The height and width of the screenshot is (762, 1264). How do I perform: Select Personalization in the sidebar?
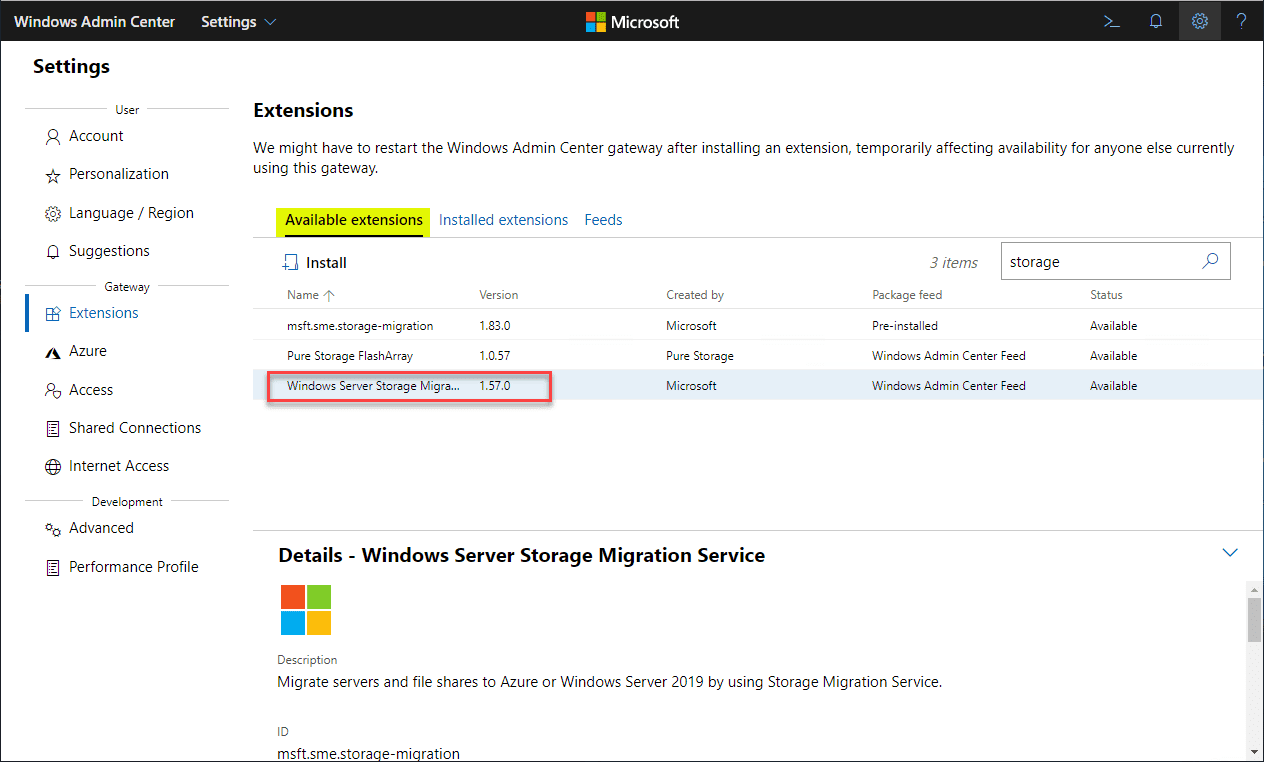click(x=118, y=174)
